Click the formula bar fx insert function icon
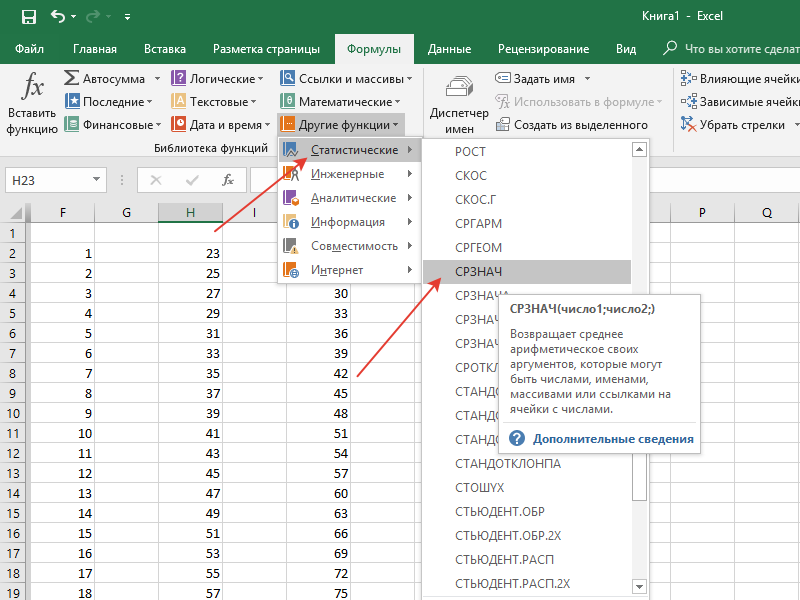Viewport: 800px width, 600px height. coord(228,180)
